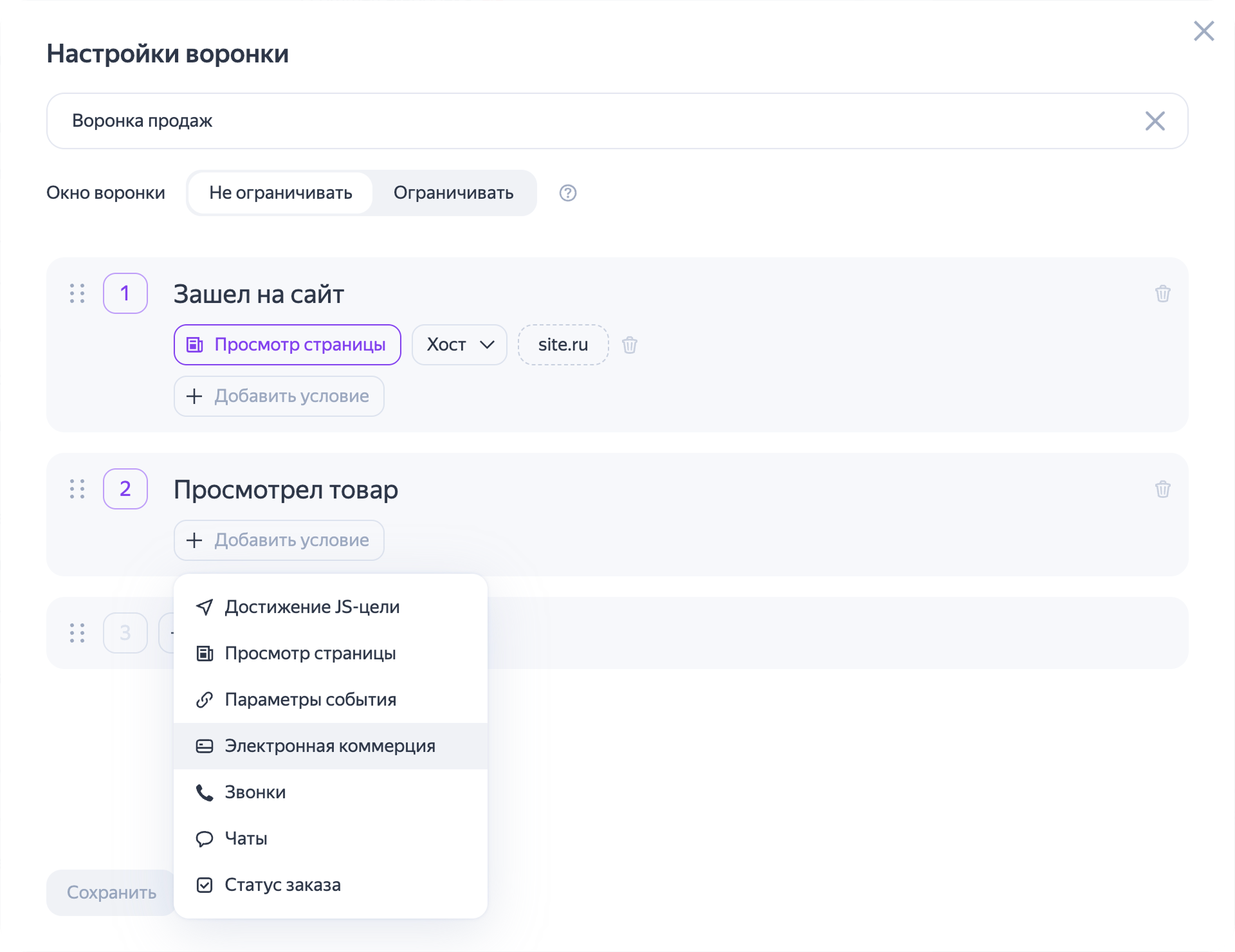Close the funnel settings dialog

[x=1203, y=31]
